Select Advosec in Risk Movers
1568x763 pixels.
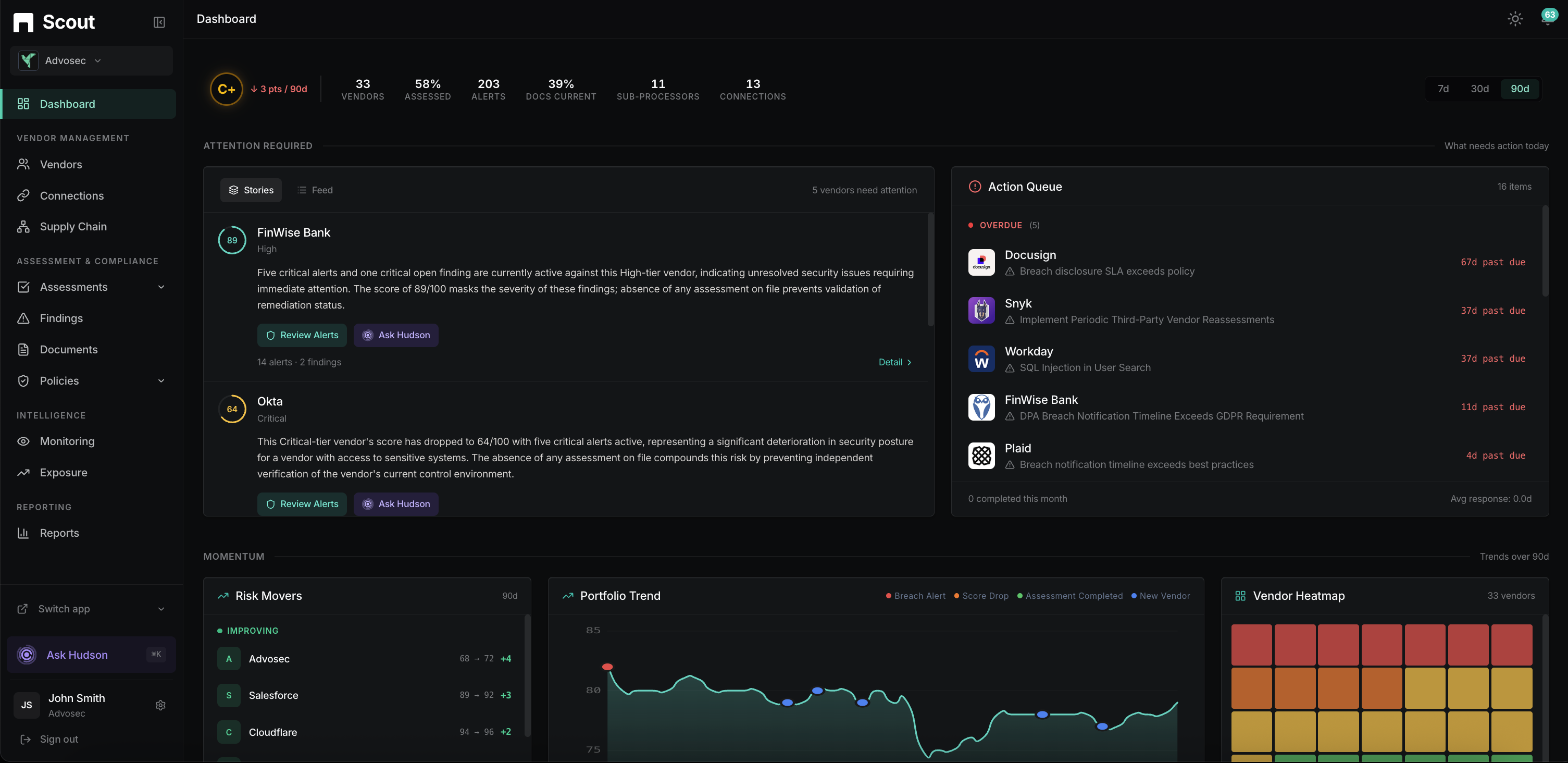point(364,659)
